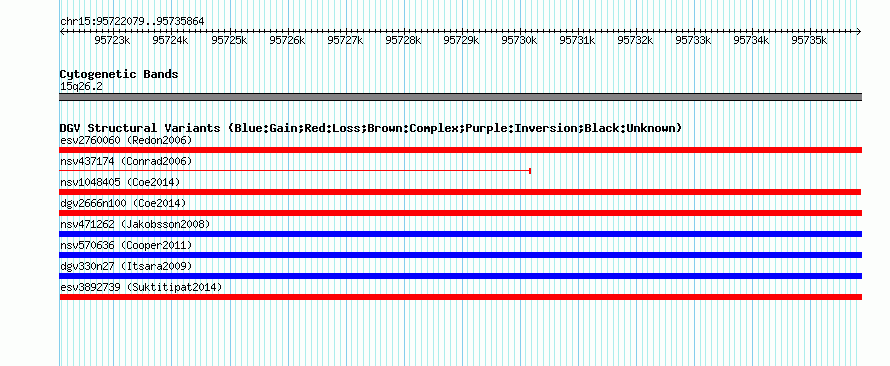
Task: Open the nsv1048405 (Coe2014) variant label
Action: click(x=120, y=182)
